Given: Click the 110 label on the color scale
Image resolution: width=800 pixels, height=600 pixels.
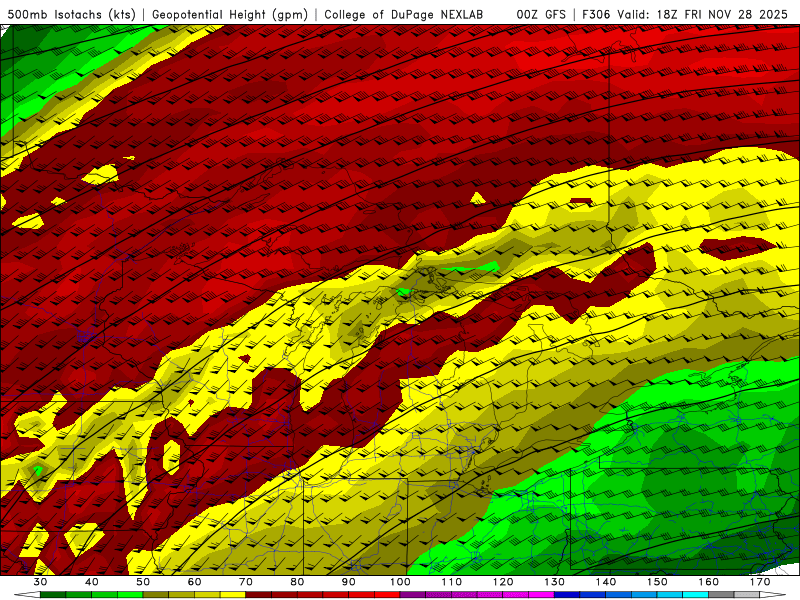Looking at the screenshot, I should 452,582.
